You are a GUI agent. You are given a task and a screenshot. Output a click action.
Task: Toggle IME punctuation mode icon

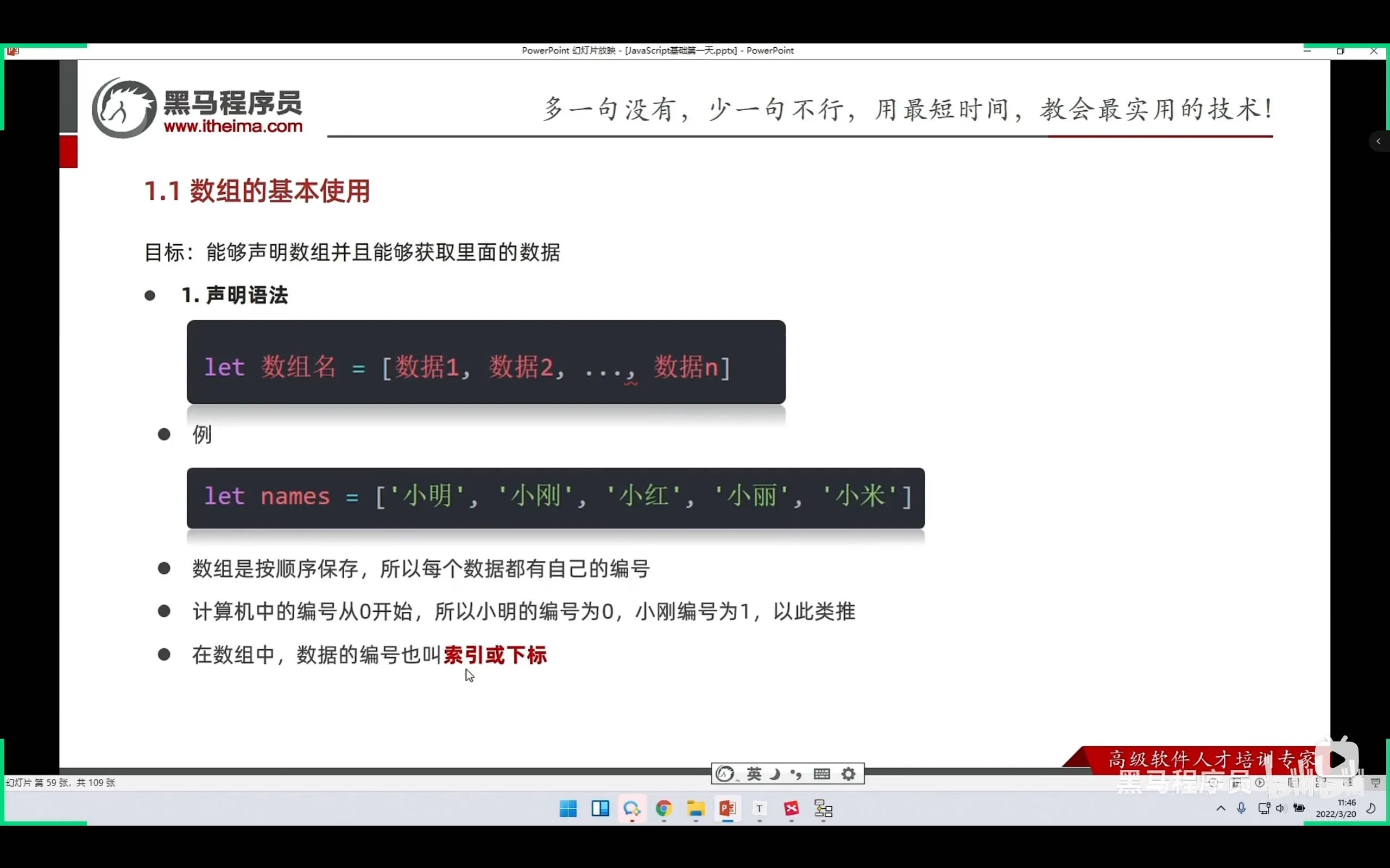pos(797,774)
